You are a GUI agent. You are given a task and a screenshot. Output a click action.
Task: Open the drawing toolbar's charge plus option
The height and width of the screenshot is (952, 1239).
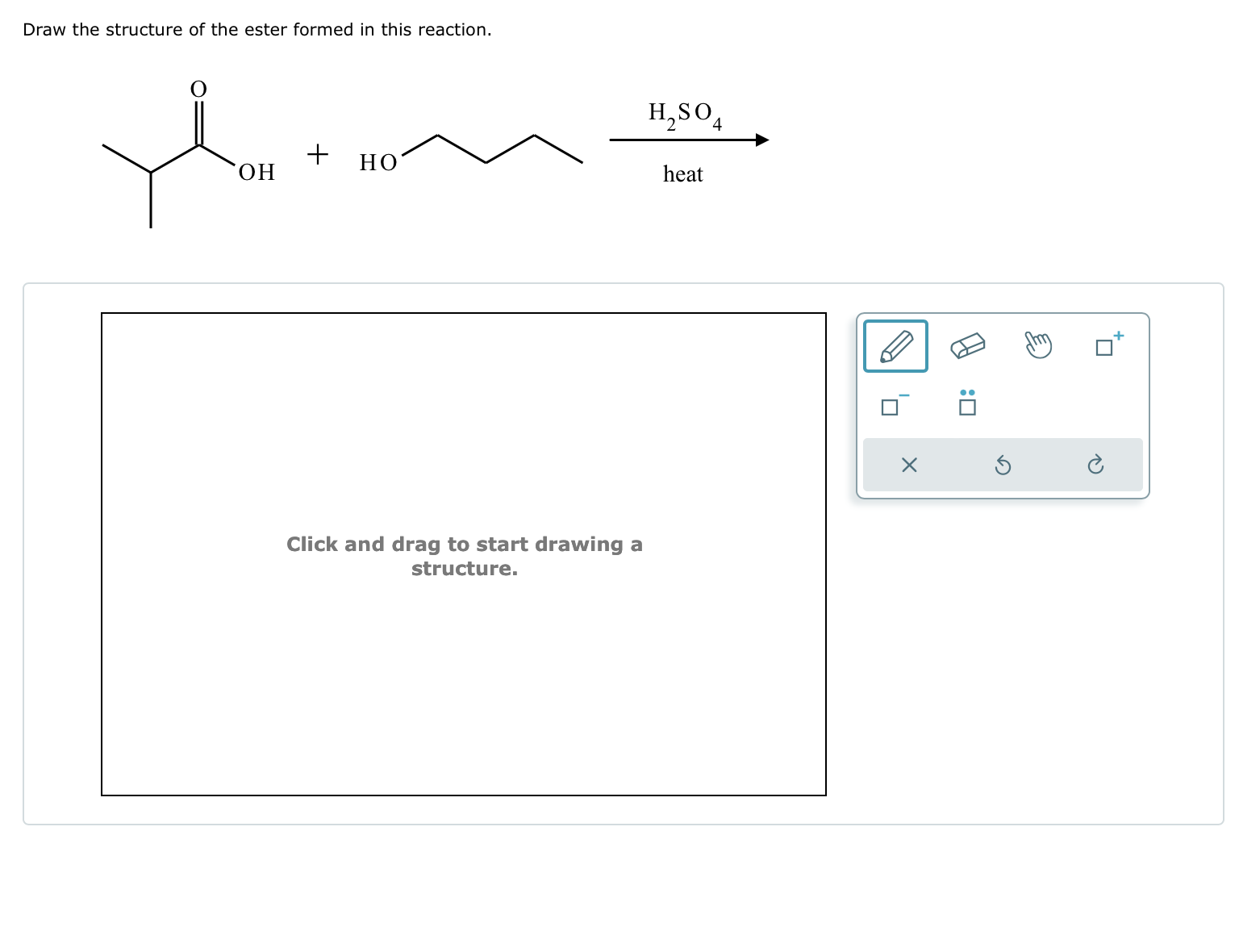point(1107,345)
